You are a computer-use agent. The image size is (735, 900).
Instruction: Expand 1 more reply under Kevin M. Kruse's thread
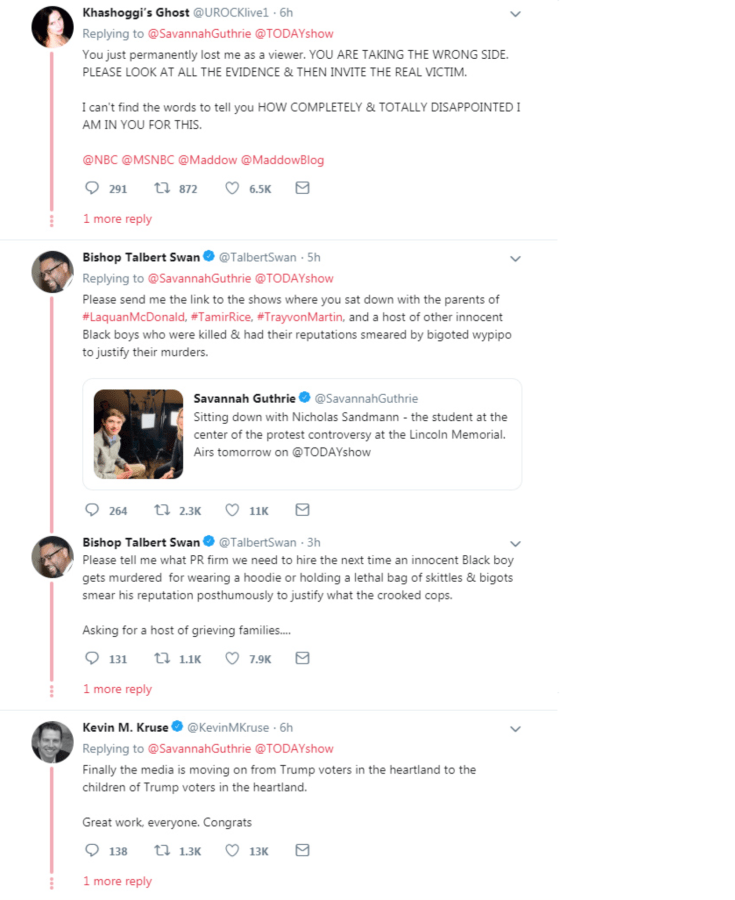click(x=117, y=881)
